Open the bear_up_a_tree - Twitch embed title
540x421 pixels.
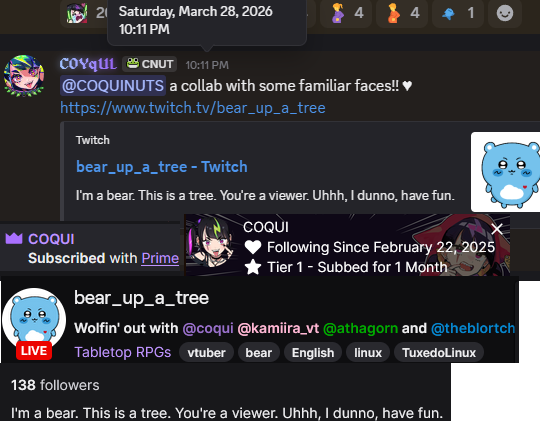[x=162, y=167]
